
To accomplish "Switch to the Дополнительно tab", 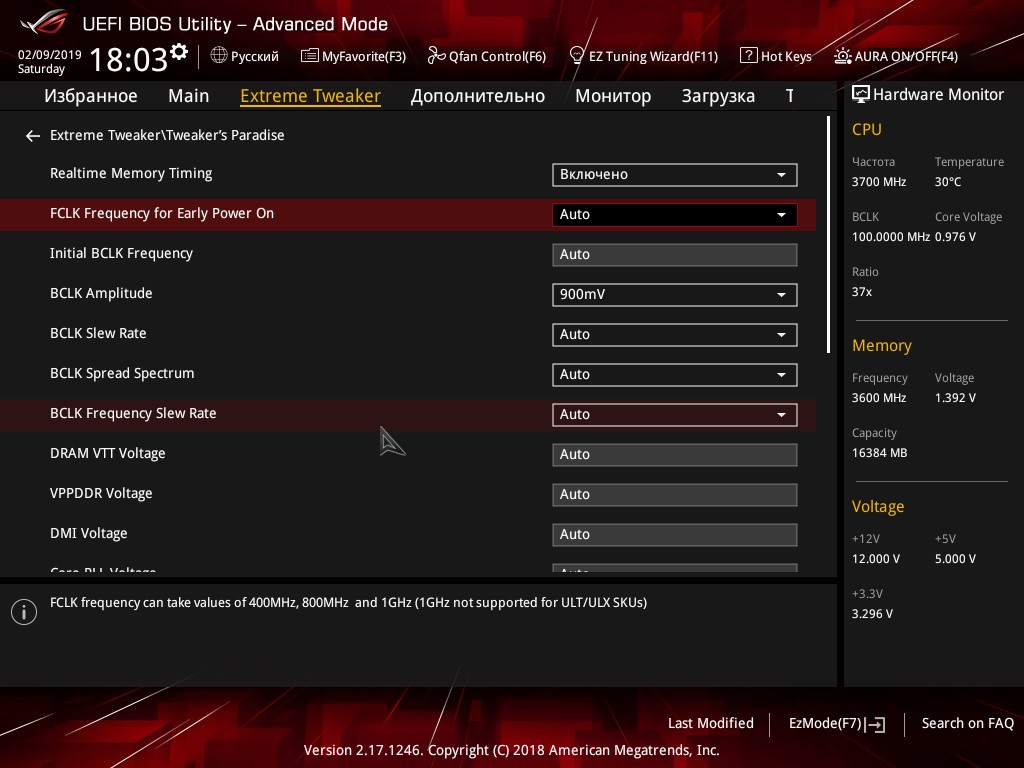I will click(477, 96).
